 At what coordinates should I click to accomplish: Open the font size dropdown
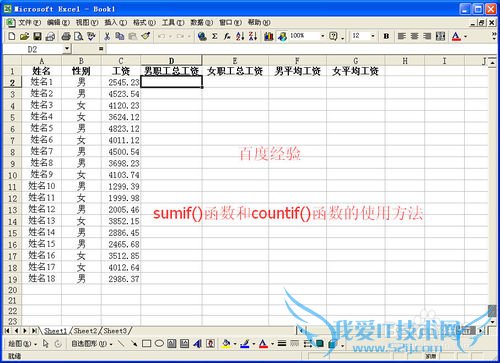[x=373, y=36]
